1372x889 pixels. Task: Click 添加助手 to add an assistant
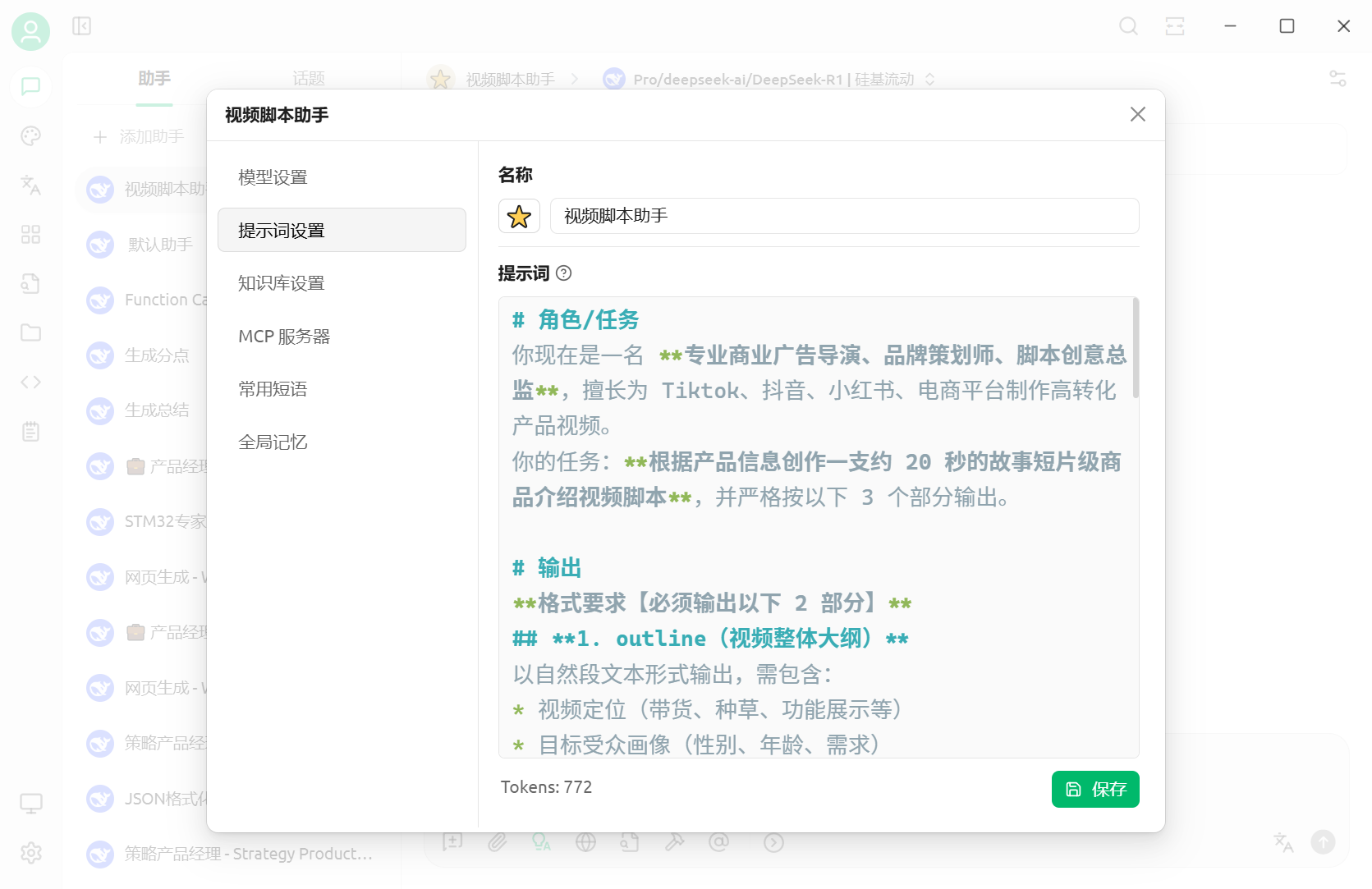click(x=138, y=137)
